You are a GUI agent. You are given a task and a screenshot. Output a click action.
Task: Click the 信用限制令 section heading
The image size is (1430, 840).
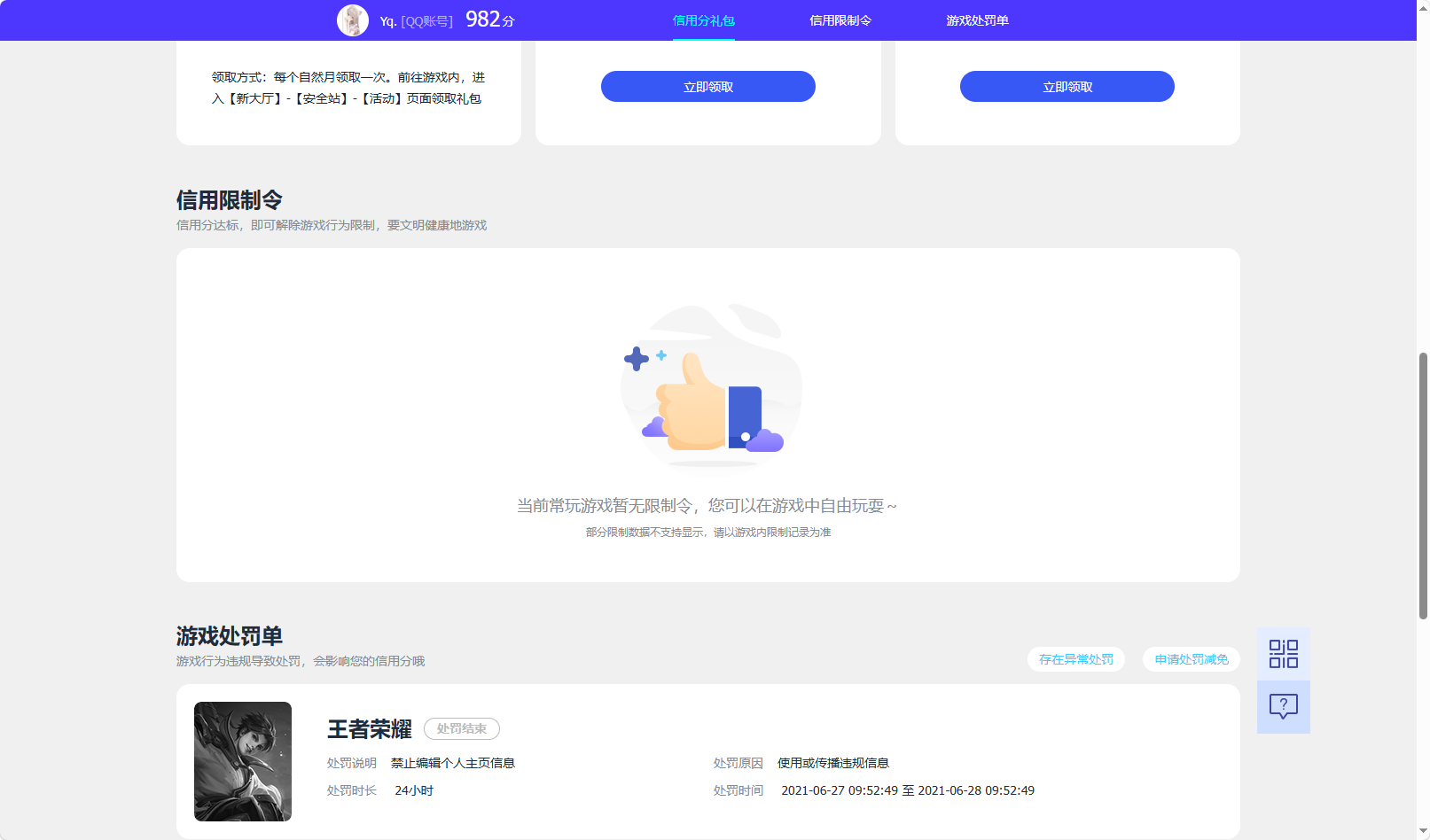[x=230, y=201]
